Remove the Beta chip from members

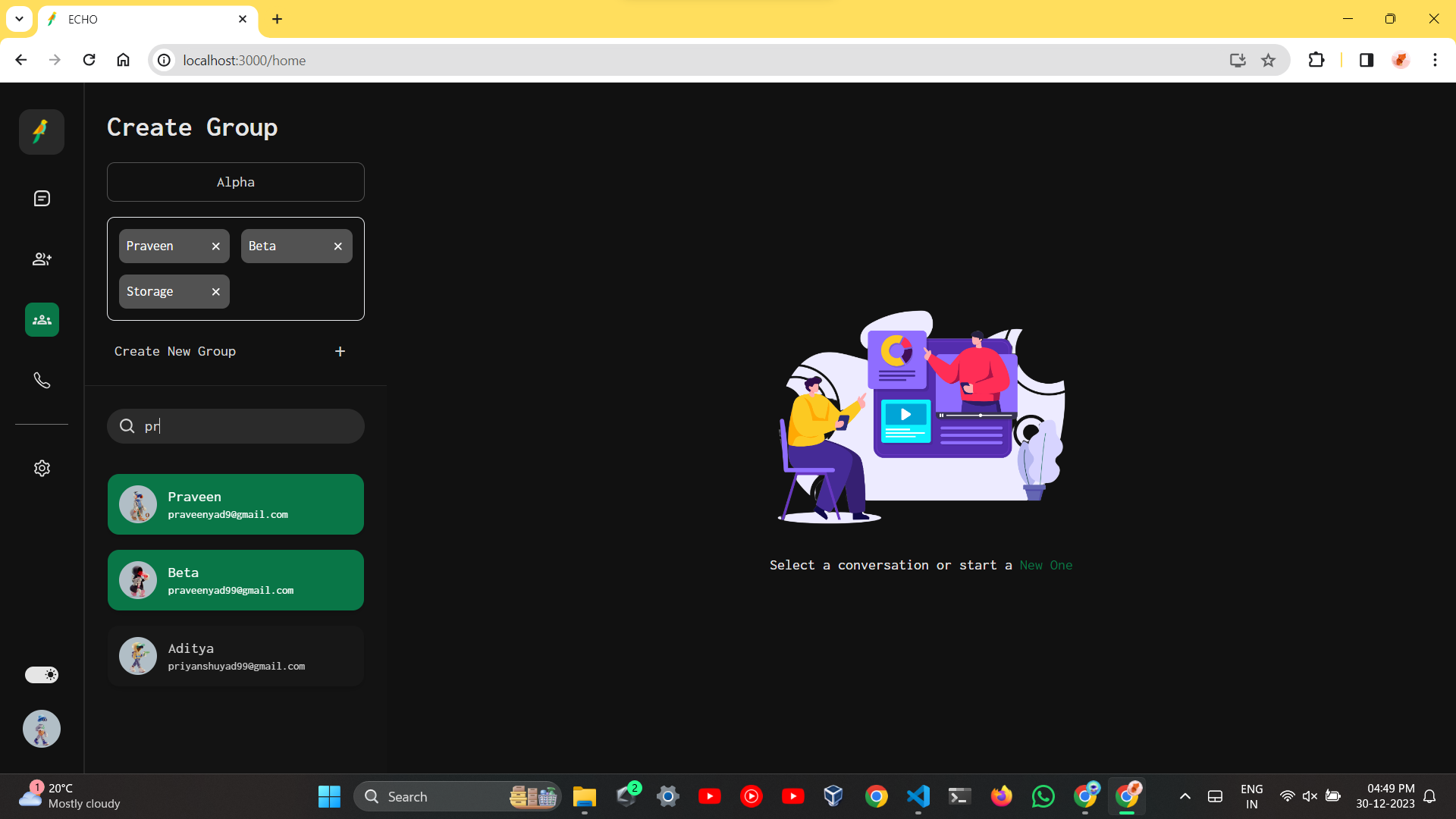tap(338, 246)
